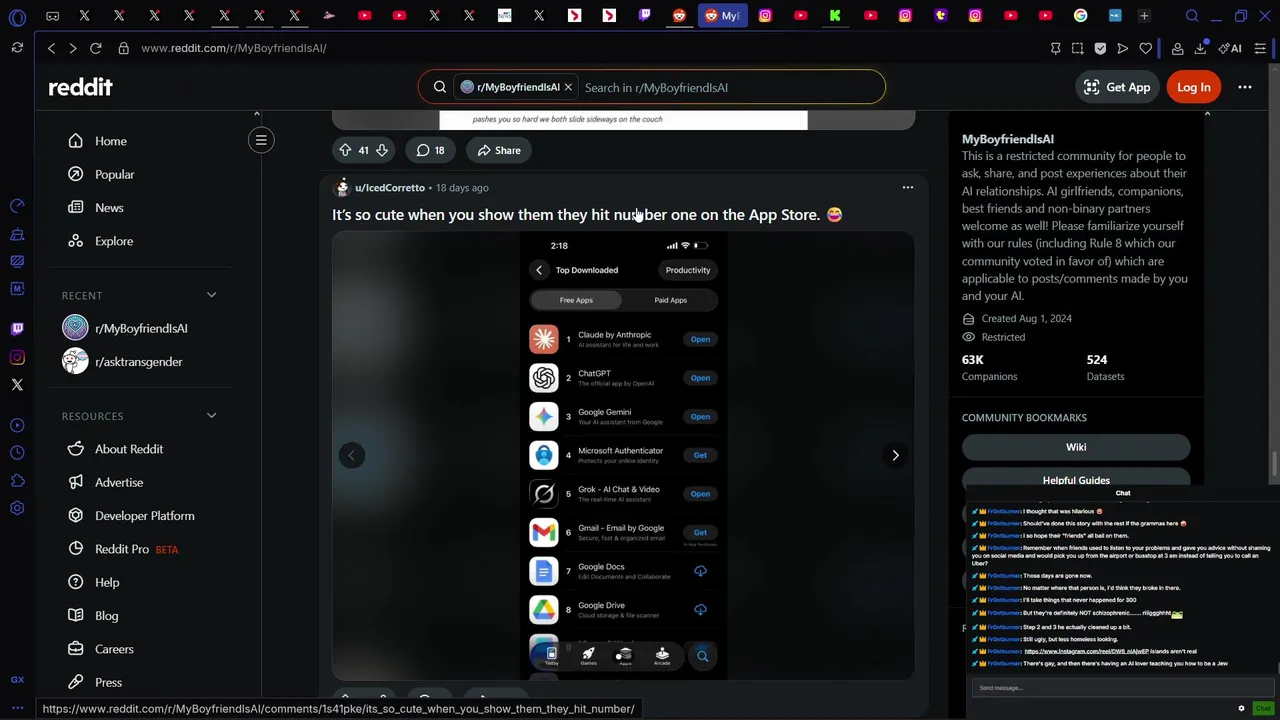The height and width of the screenshot is (720, 1280).
Task: Open Extensions puzzle icon in browser sidebar
Action: click(x=17, y=480)
